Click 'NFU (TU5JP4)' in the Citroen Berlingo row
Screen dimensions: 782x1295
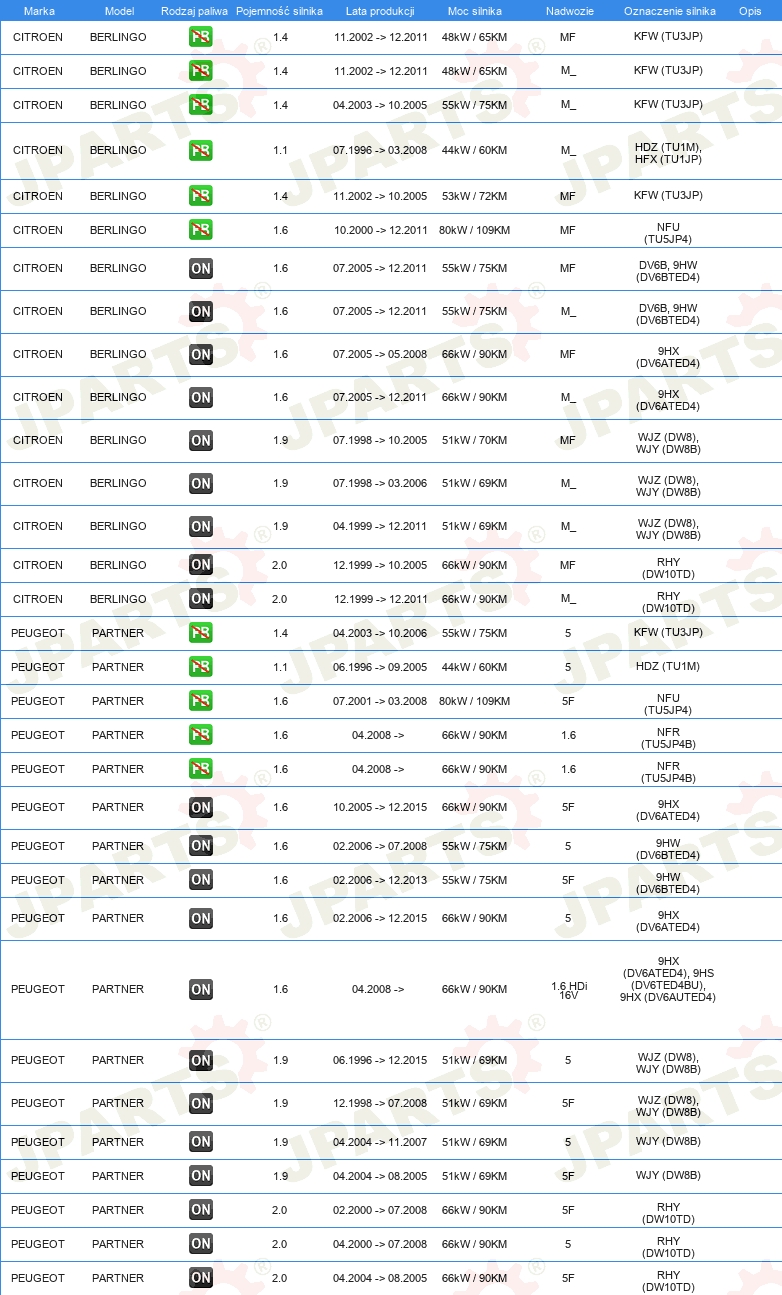668,233
